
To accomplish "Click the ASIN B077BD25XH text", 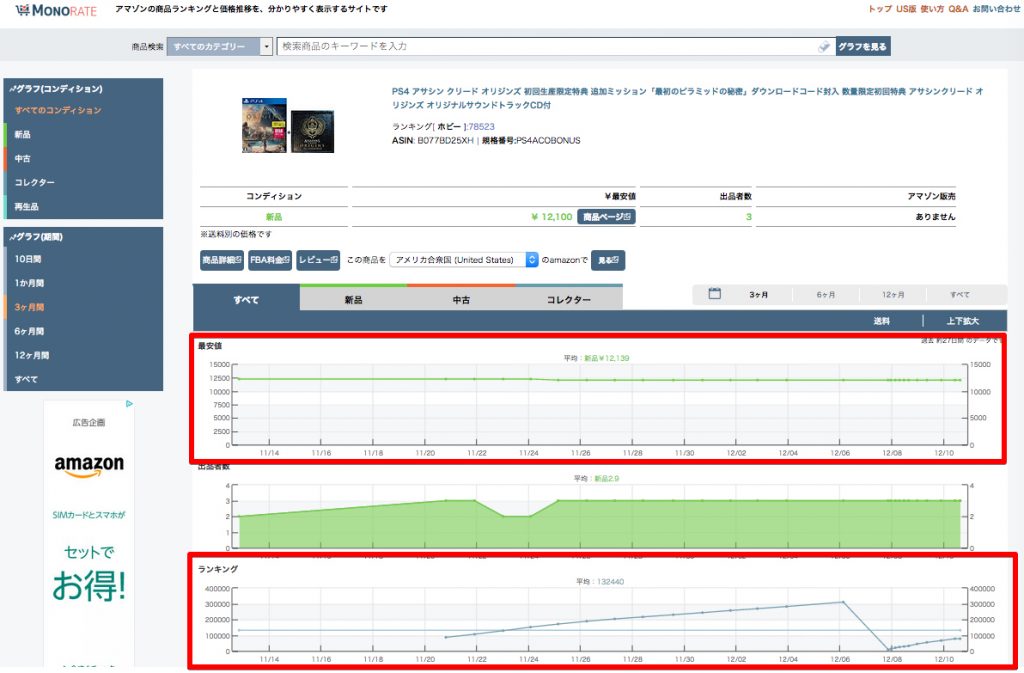I will pos(432,140).
